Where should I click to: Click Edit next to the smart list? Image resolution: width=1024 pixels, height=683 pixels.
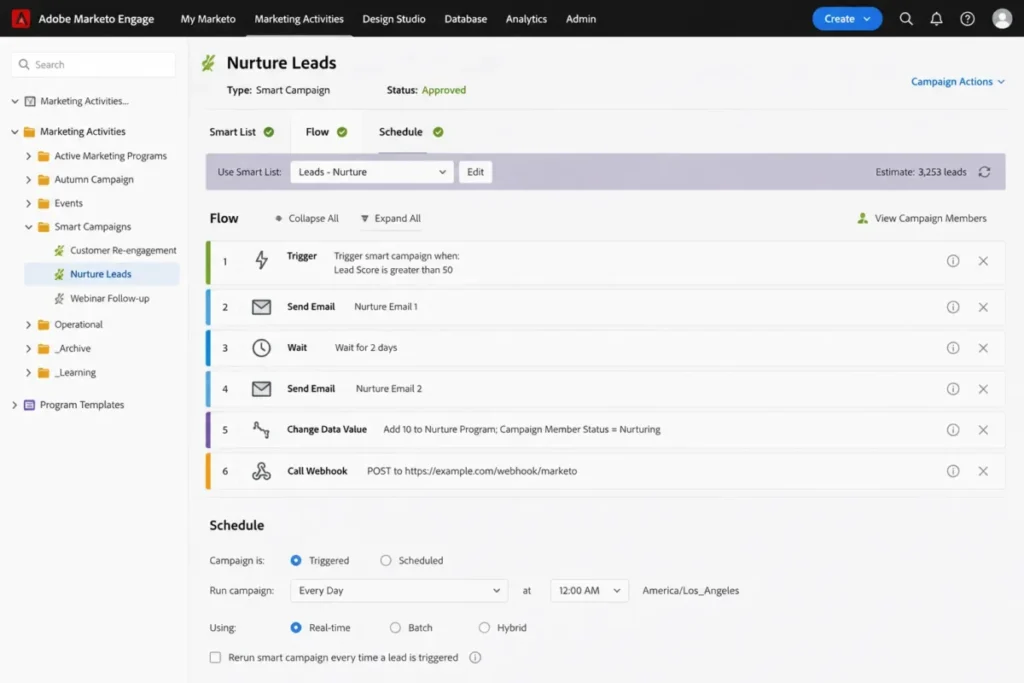tap(475, 172)
